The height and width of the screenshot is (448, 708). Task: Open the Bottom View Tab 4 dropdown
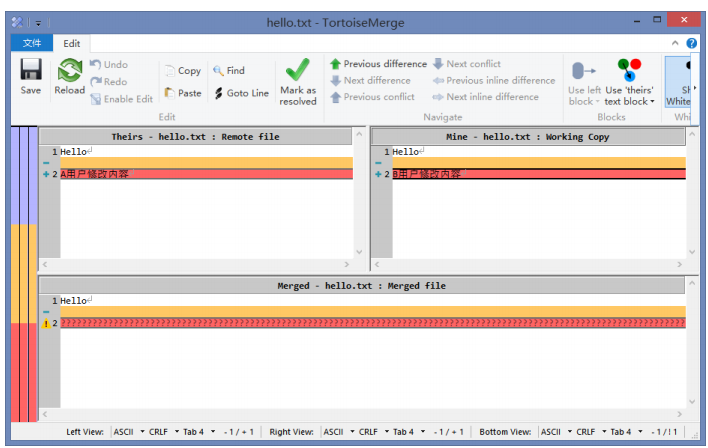[x=626, y=432]
